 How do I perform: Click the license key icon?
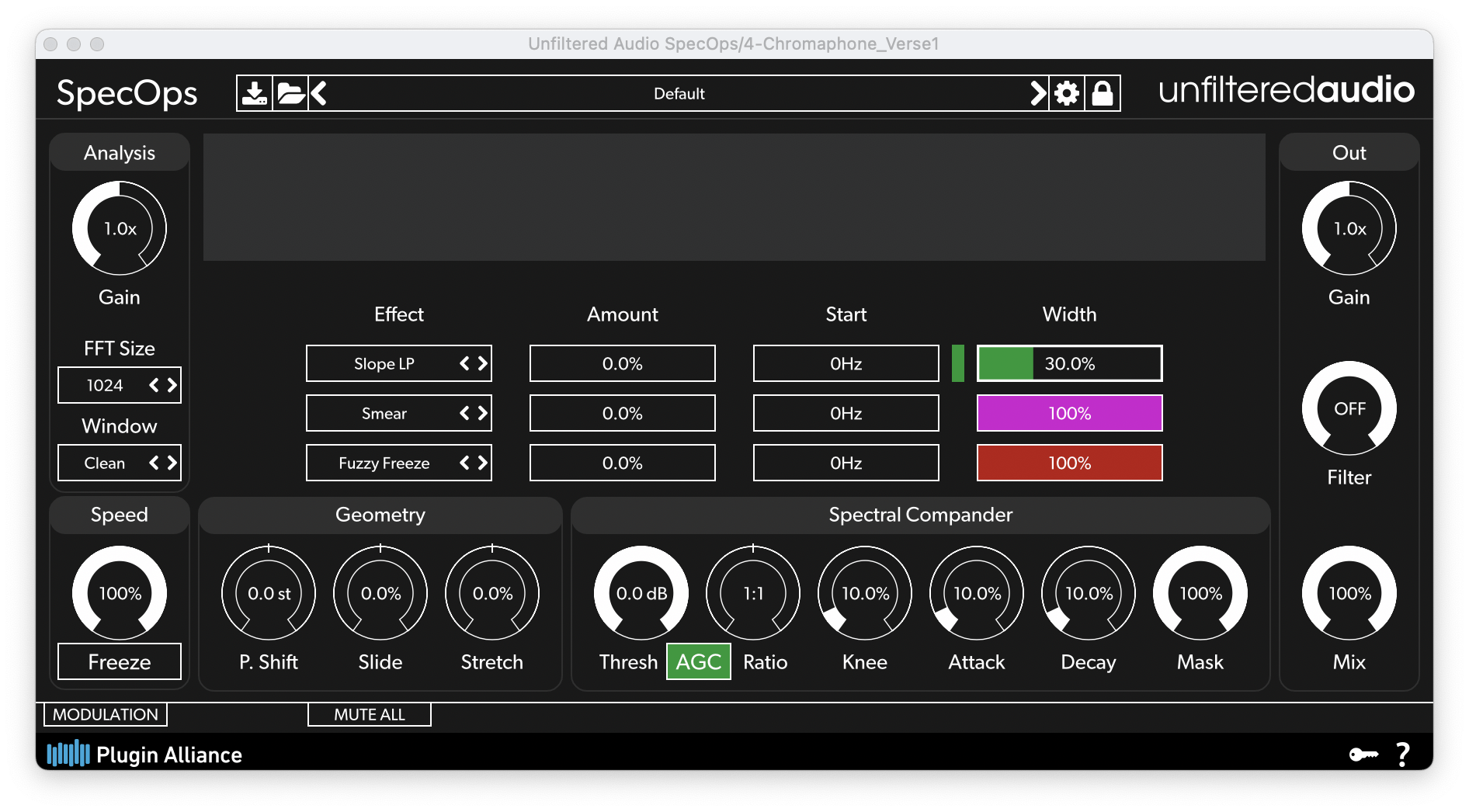click(1363, 754)
